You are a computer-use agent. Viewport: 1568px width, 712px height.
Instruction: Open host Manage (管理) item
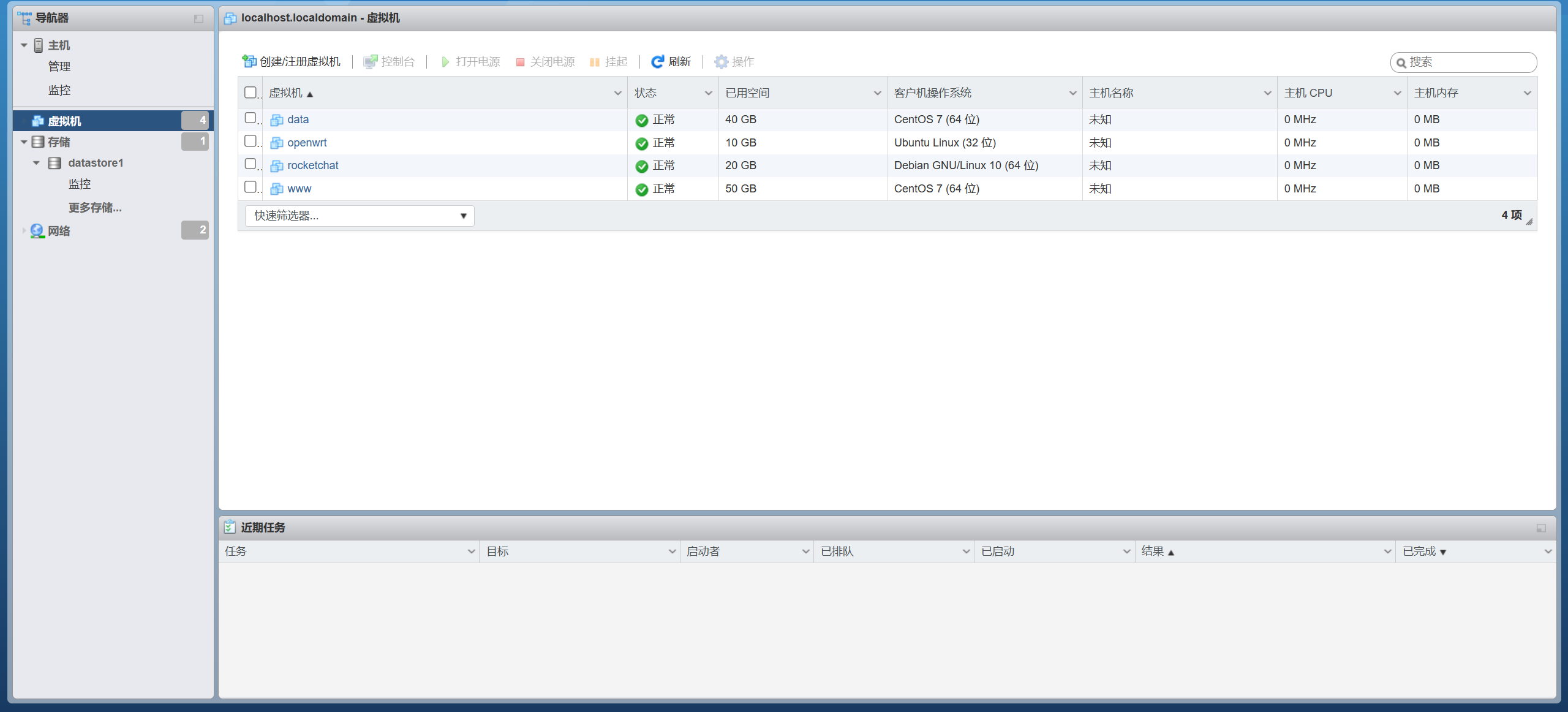[59, 66]
